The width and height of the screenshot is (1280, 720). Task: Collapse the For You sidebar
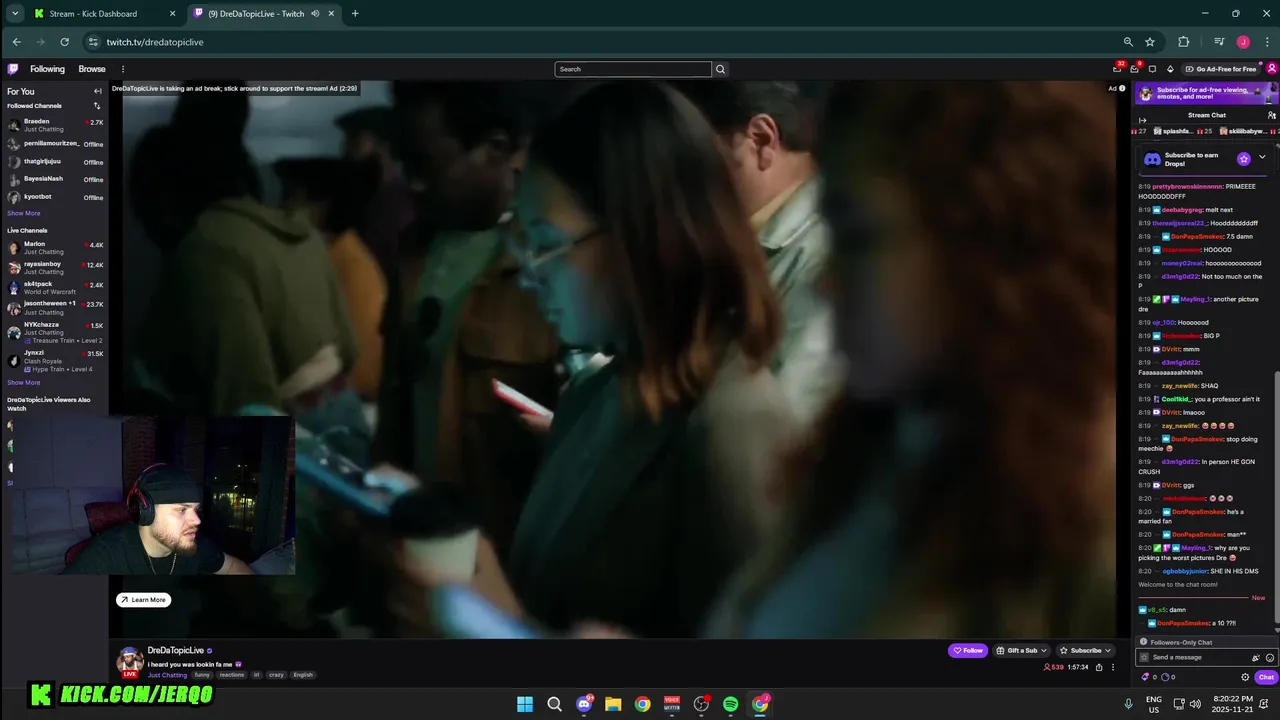tap(98, 91)
